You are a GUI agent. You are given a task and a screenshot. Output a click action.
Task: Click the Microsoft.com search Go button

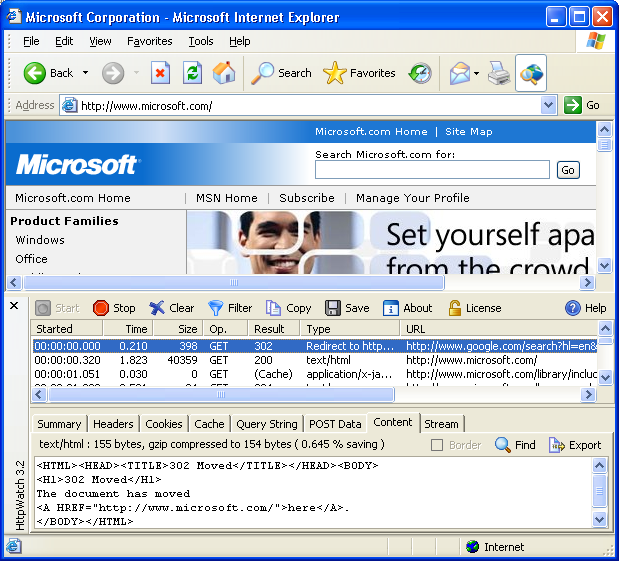[568, 170]
